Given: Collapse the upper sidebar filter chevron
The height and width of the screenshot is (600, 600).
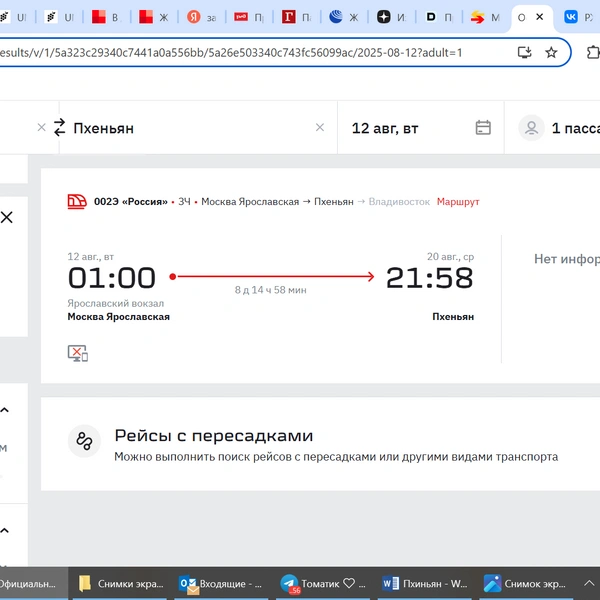Looking at the screenshot, I should point(5,410).
